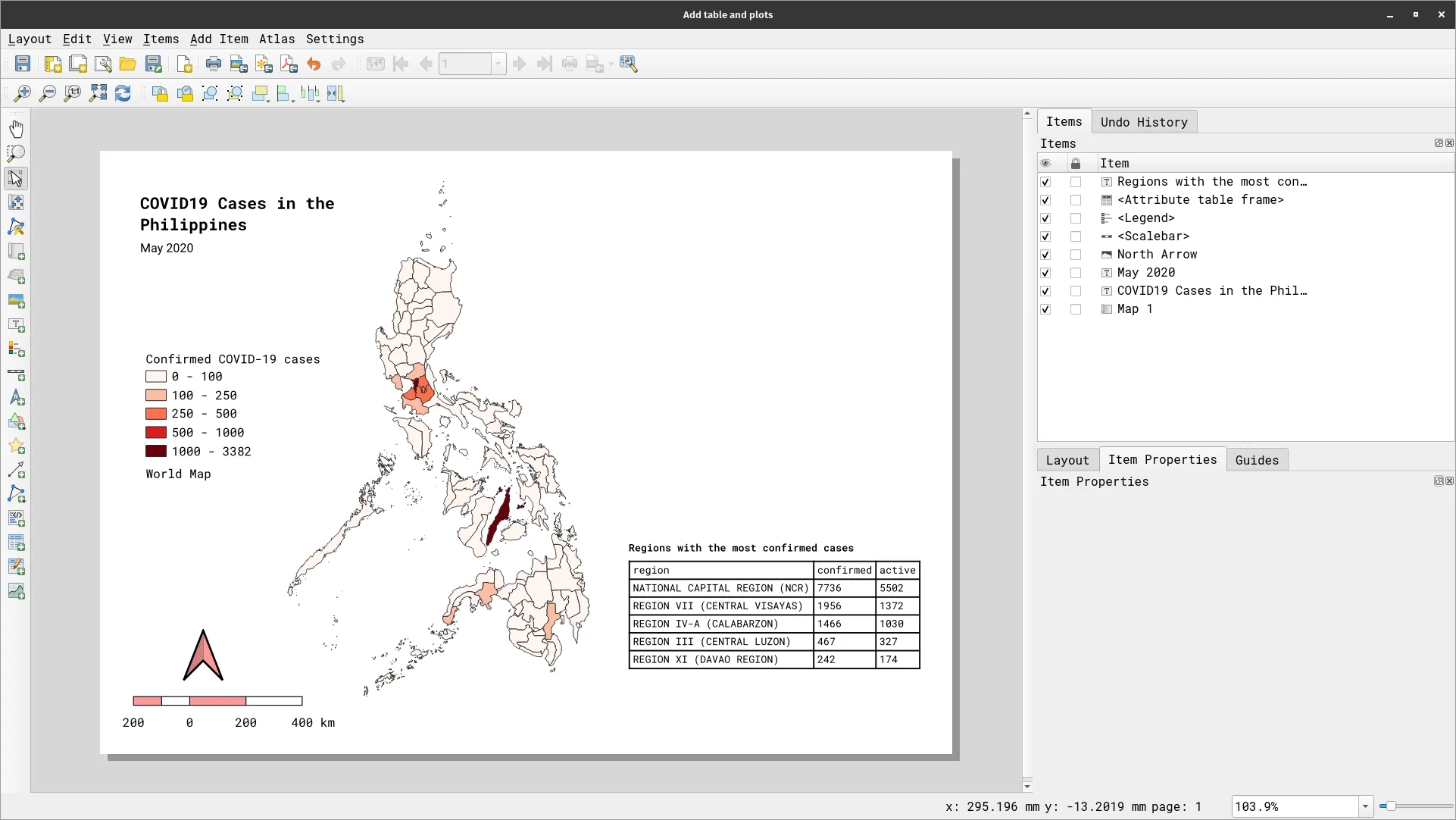Screen dimensions: 1456x820
Task: Toggle the lock checkbox for Map 1
Action: point(1076,309)
